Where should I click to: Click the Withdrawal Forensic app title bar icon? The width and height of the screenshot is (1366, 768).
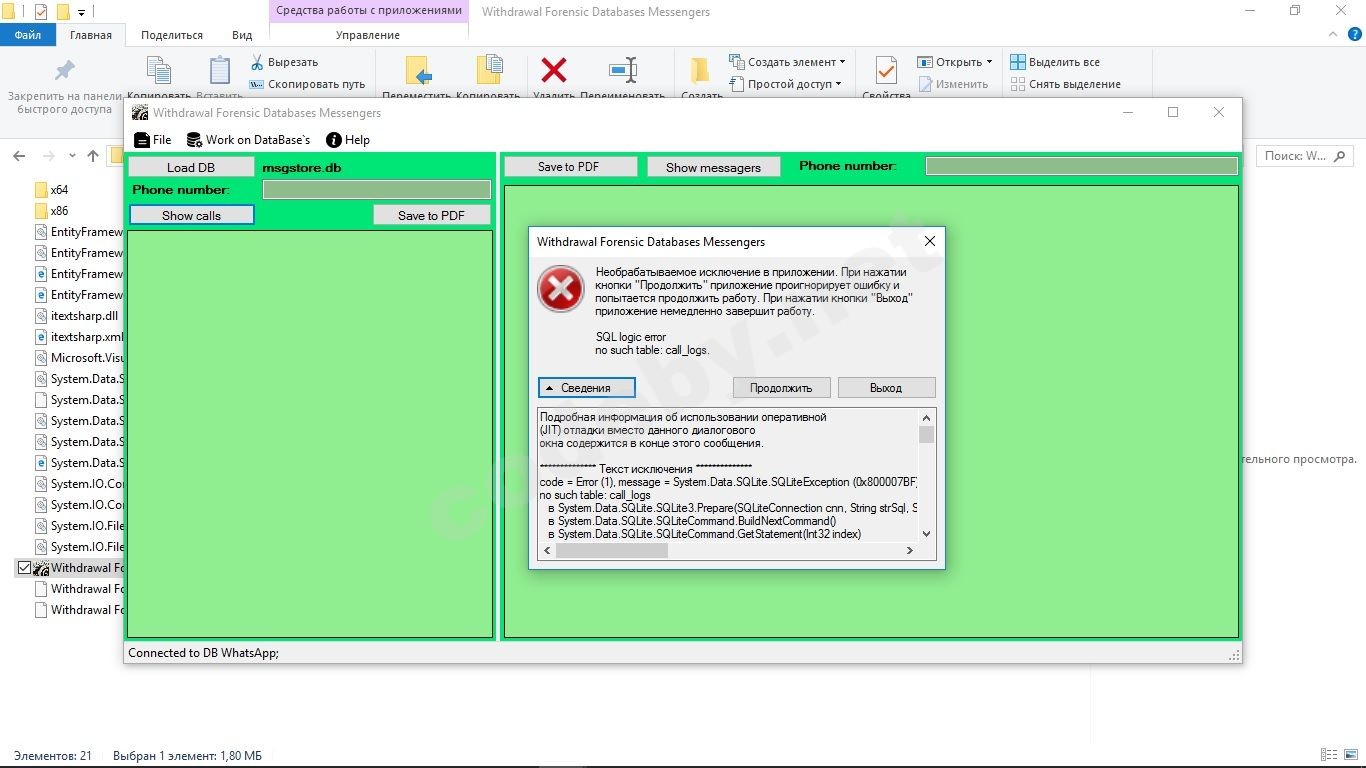(140, 113)
